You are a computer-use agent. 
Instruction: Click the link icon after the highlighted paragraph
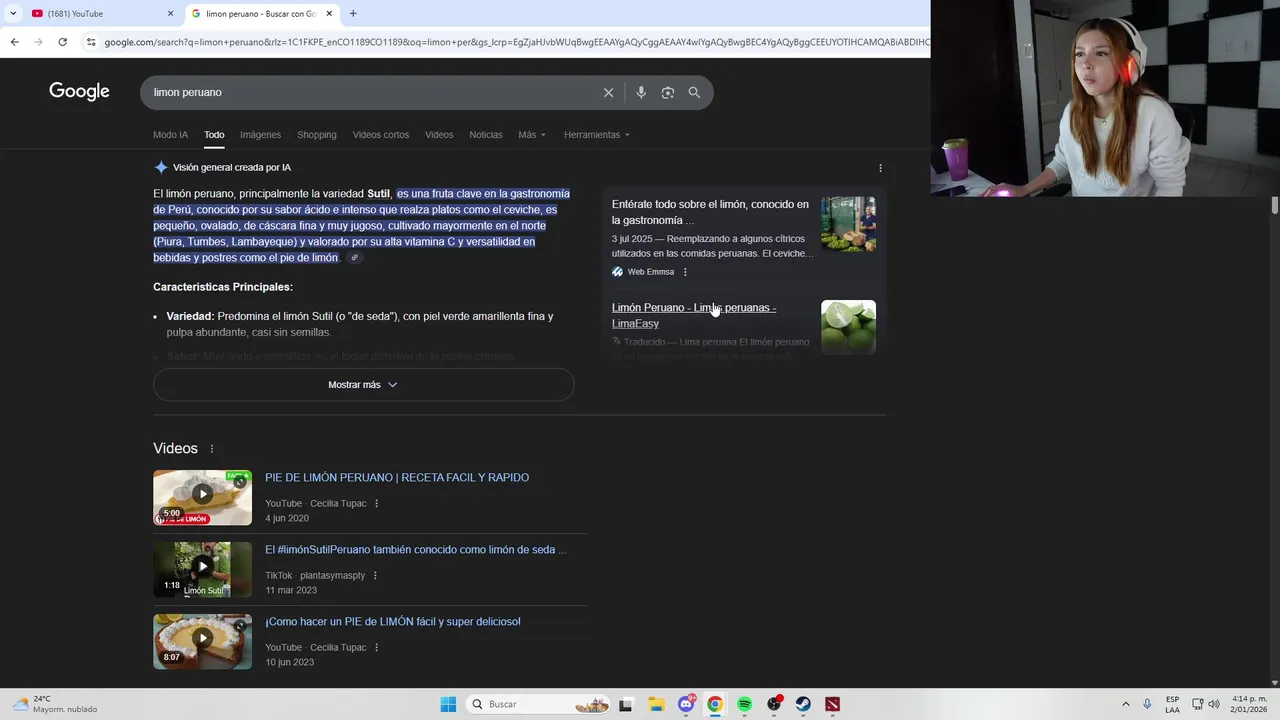pyautogui.click(x=354, y=258)
